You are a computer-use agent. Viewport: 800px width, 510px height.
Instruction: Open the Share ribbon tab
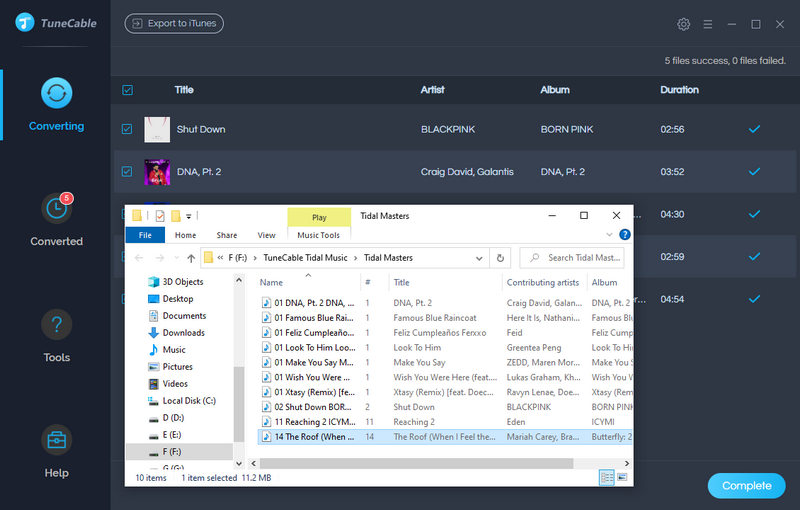(x=227, y=235)
